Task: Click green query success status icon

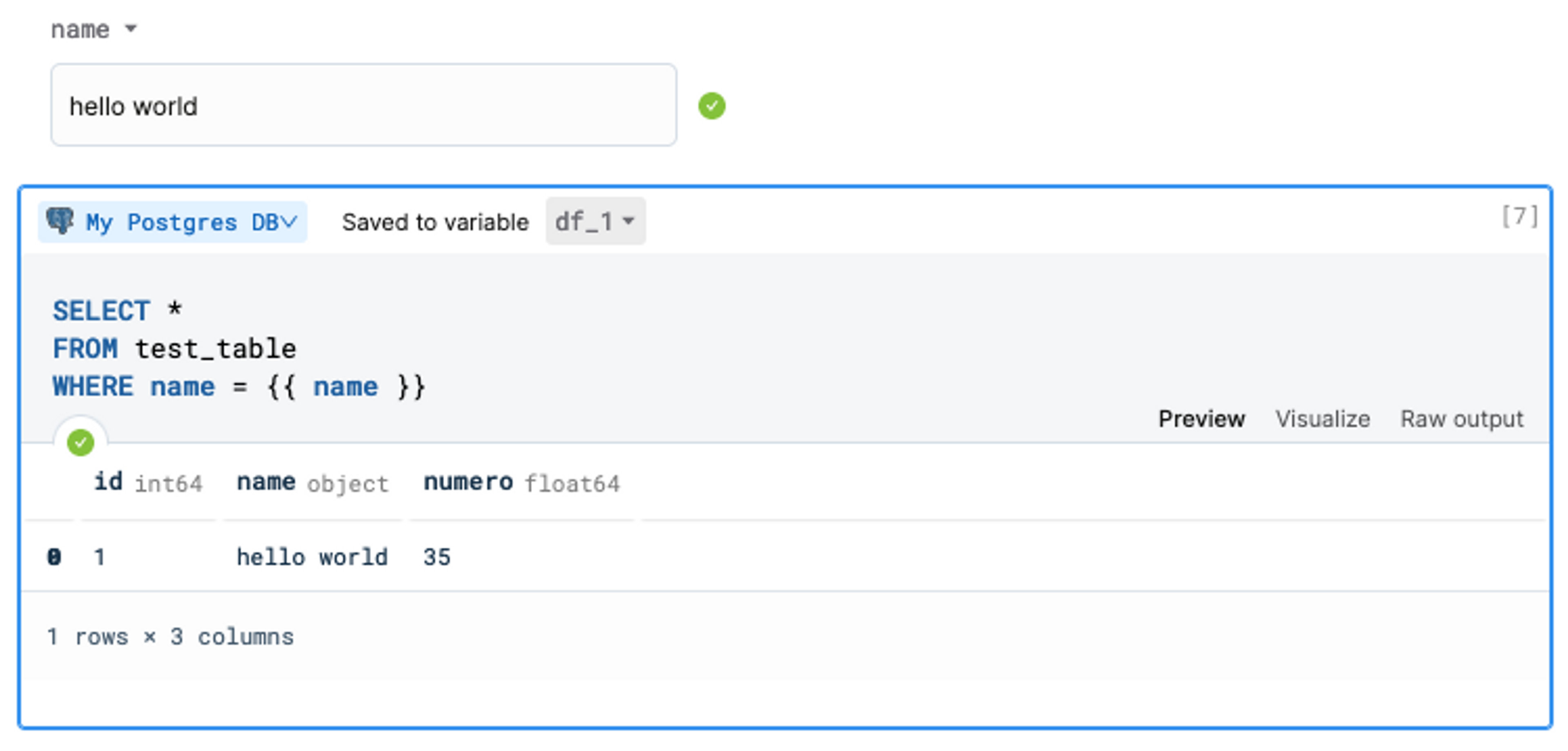Action: (80, 442)
